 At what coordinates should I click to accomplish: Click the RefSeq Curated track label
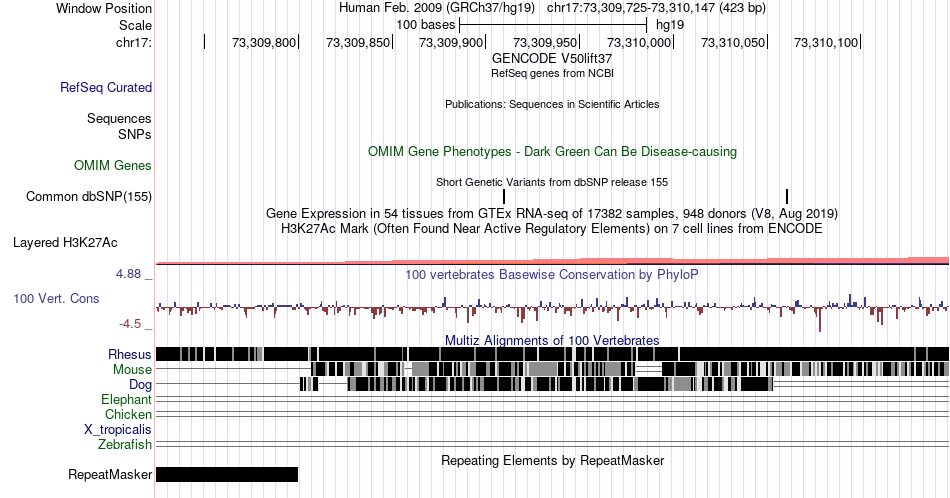pos(105,87)
